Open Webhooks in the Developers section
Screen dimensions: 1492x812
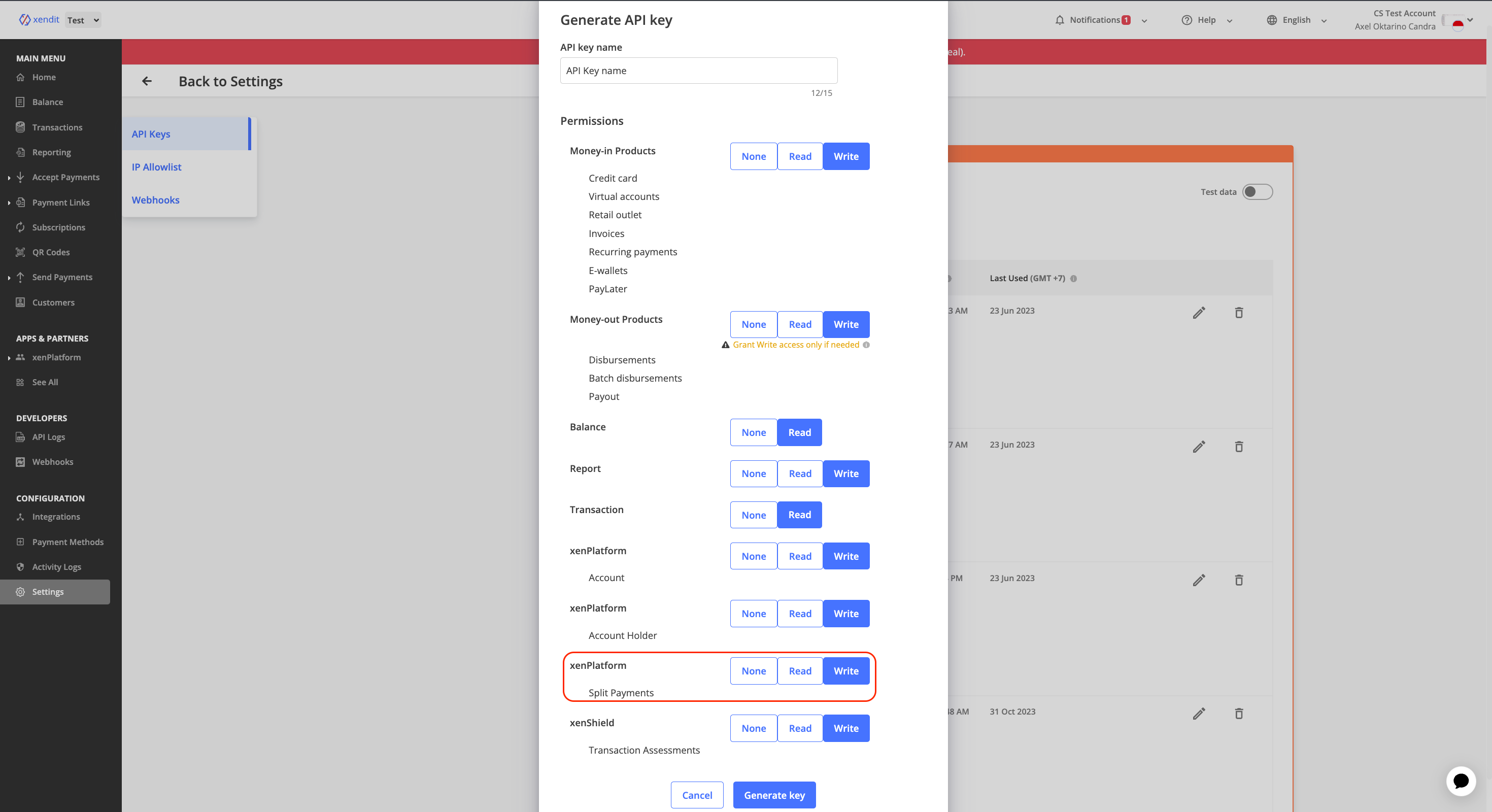[53, 462]
